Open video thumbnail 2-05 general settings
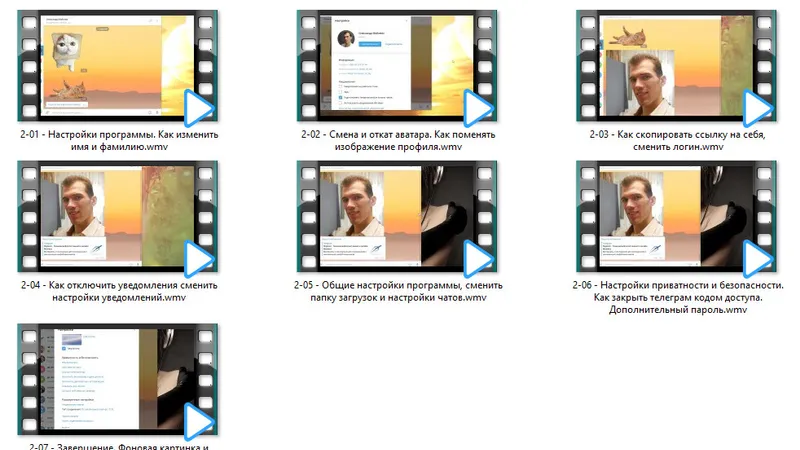Viewport: 800px width, 450px height. pos(397,216)
